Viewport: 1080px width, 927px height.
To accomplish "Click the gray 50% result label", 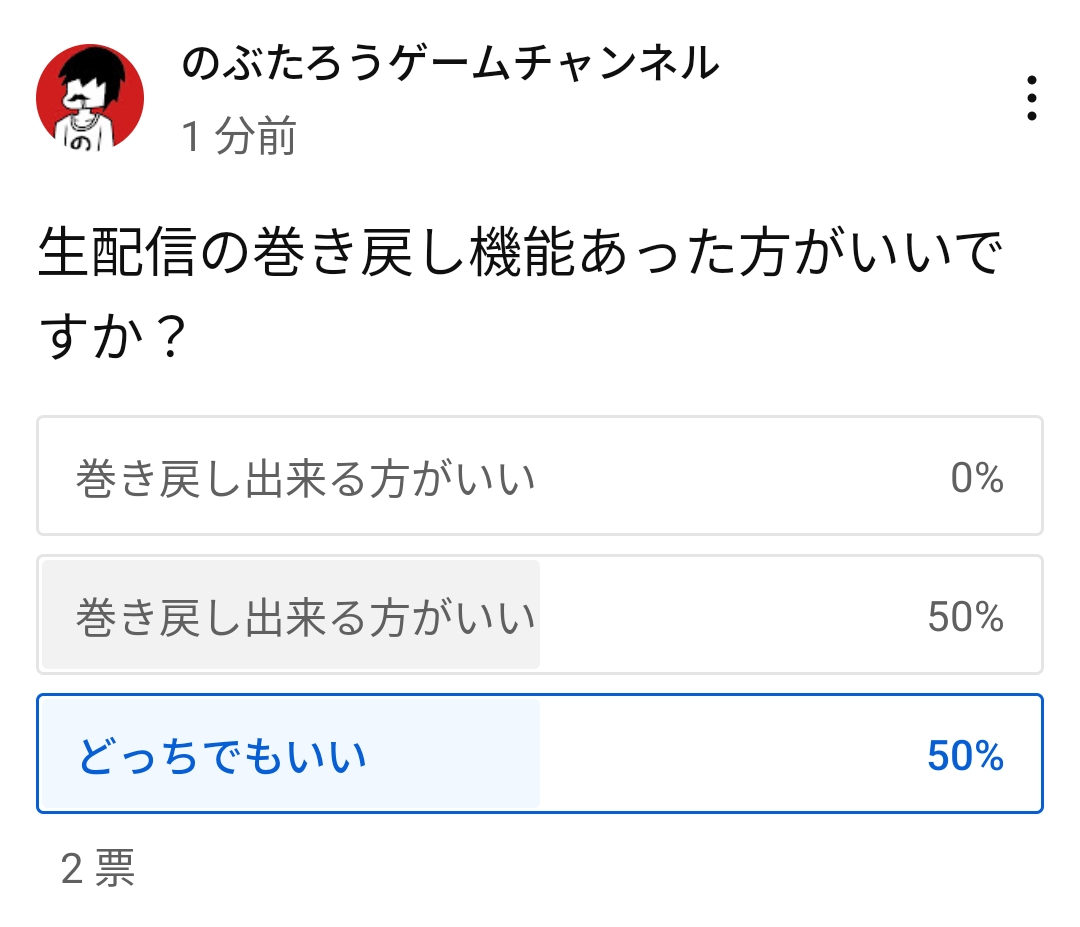I will click(965, 618).
